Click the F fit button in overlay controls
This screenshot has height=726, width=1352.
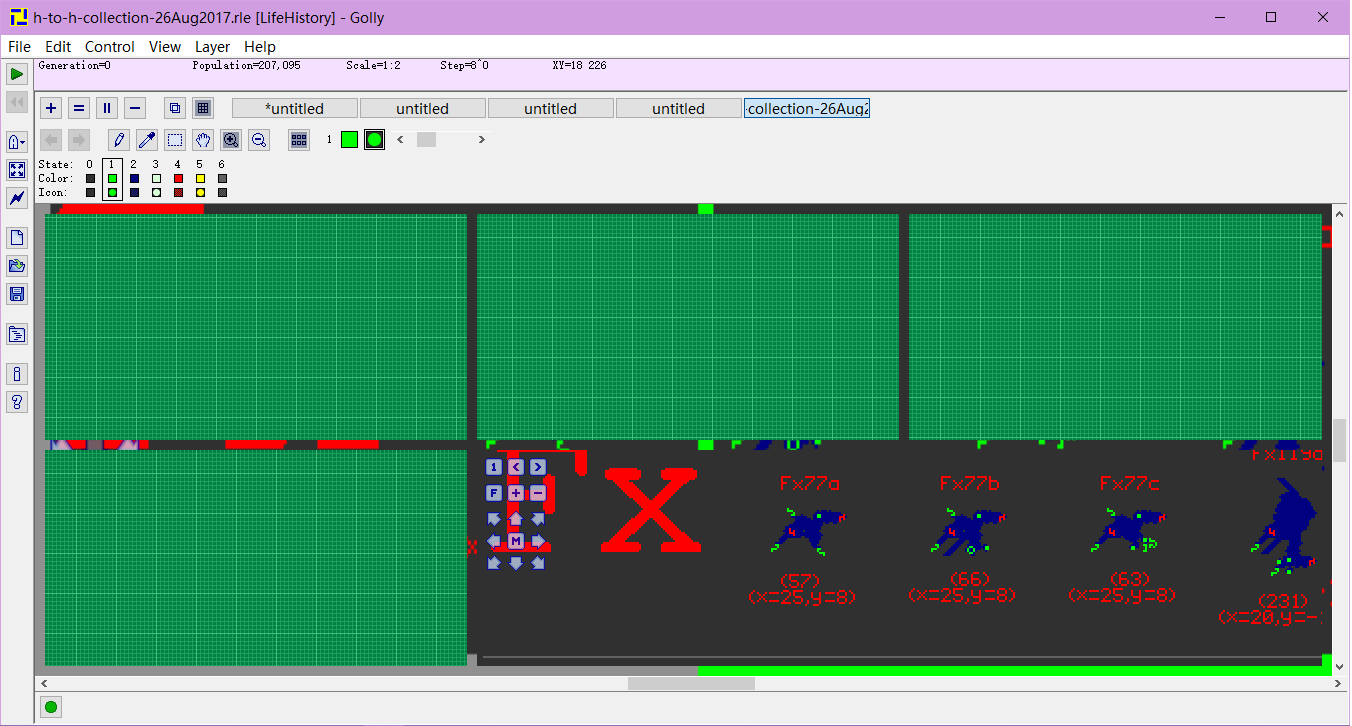494,493
